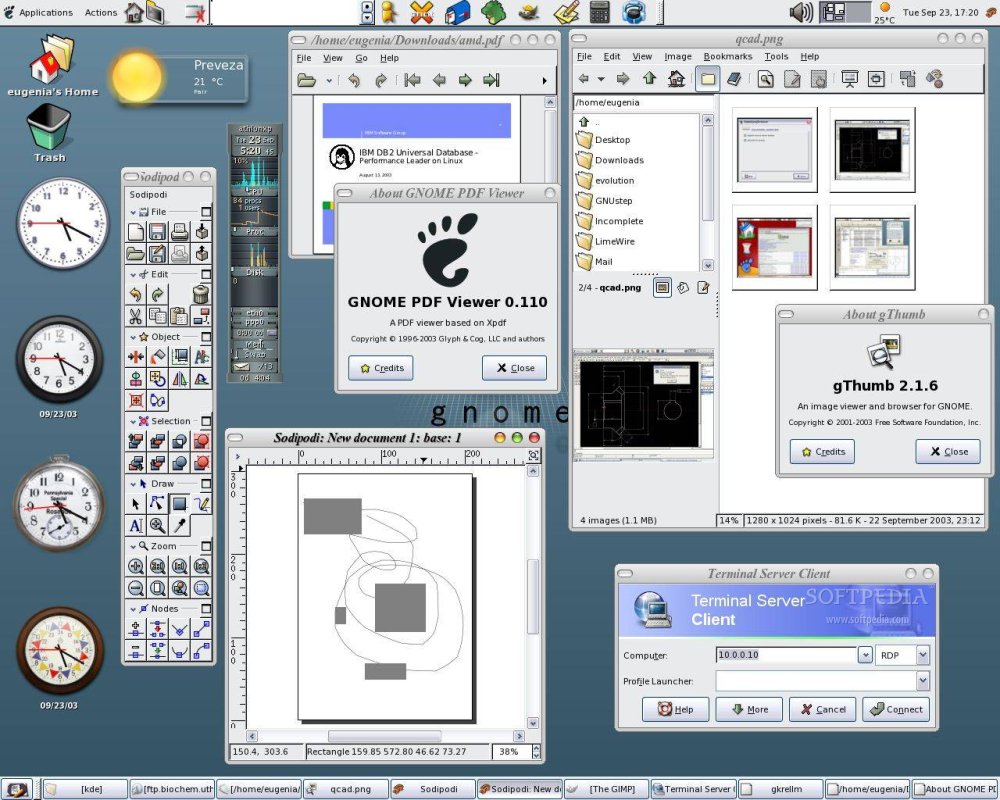This screenshot has height=800, width=1000.
Task: Toggle the Selection section detach box in Sodipodi
Action: pyautogui.click(x=206, y=421)
